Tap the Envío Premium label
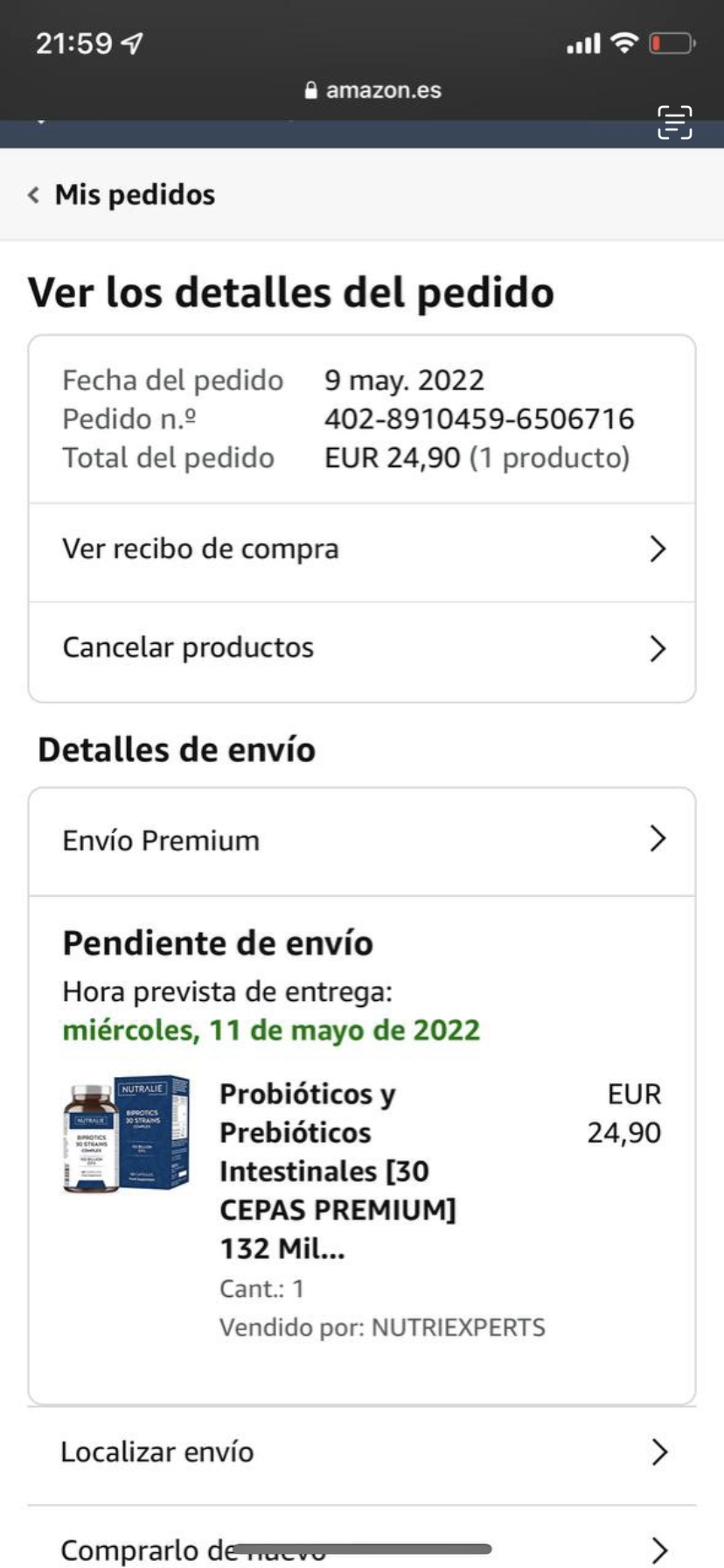The image size is (724, 1568). [161, 840]
